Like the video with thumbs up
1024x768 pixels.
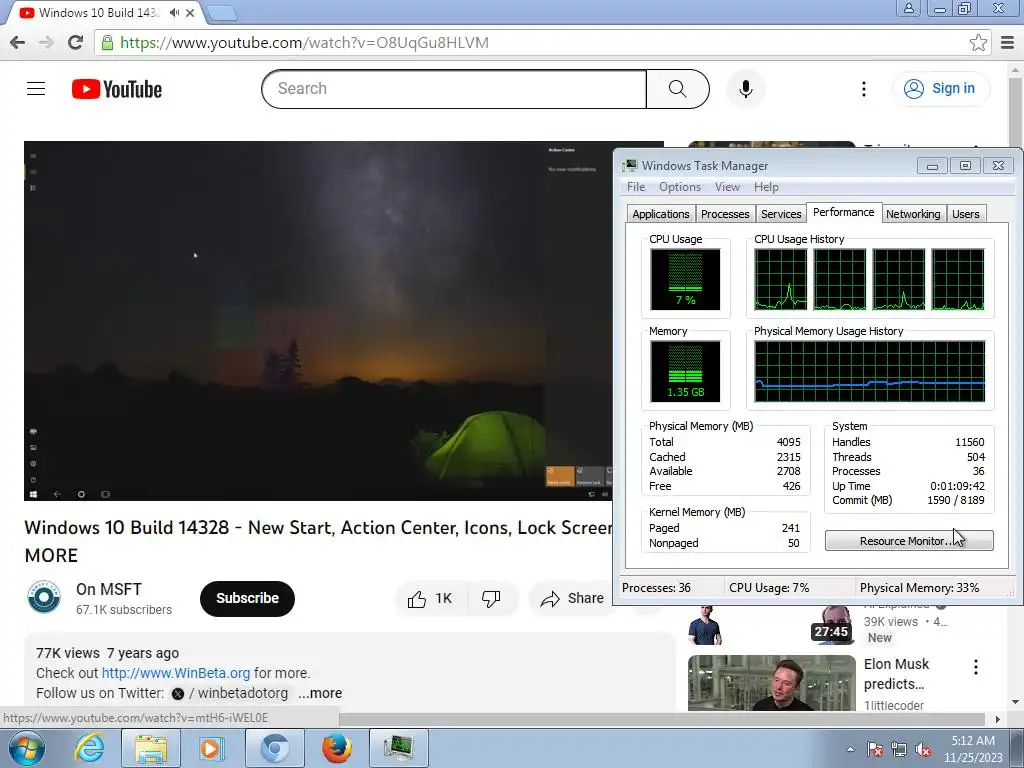(430, 599)
